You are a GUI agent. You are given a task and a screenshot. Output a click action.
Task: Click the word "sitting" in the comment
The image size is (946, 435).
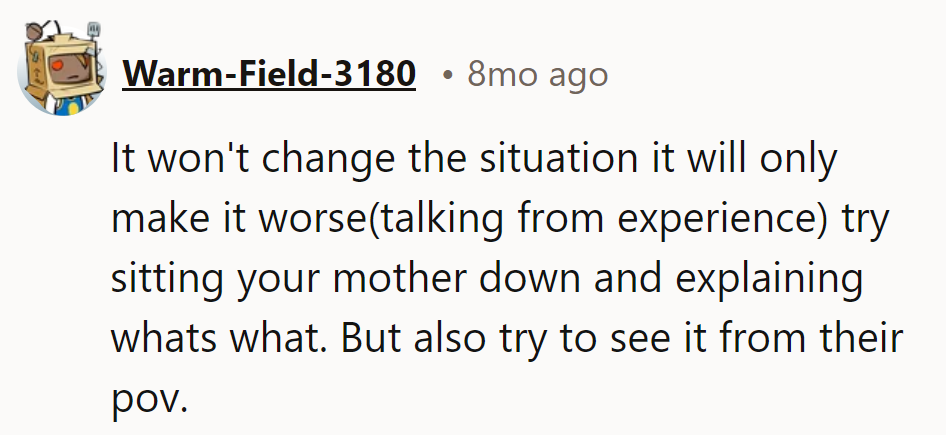coord(167,279)
